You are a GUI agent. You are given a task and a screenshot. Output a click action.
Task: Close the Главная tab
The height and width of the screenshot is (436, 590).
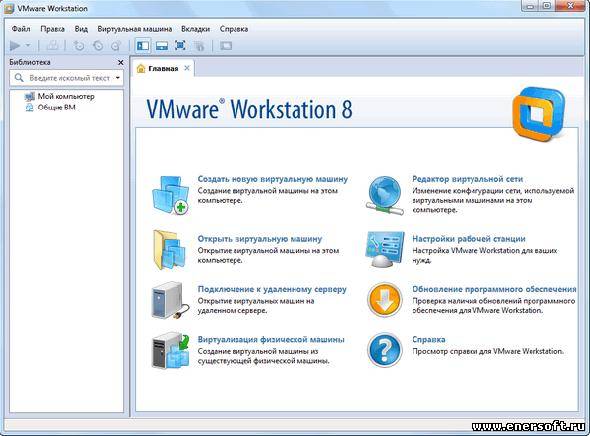(x=187, y=68)
